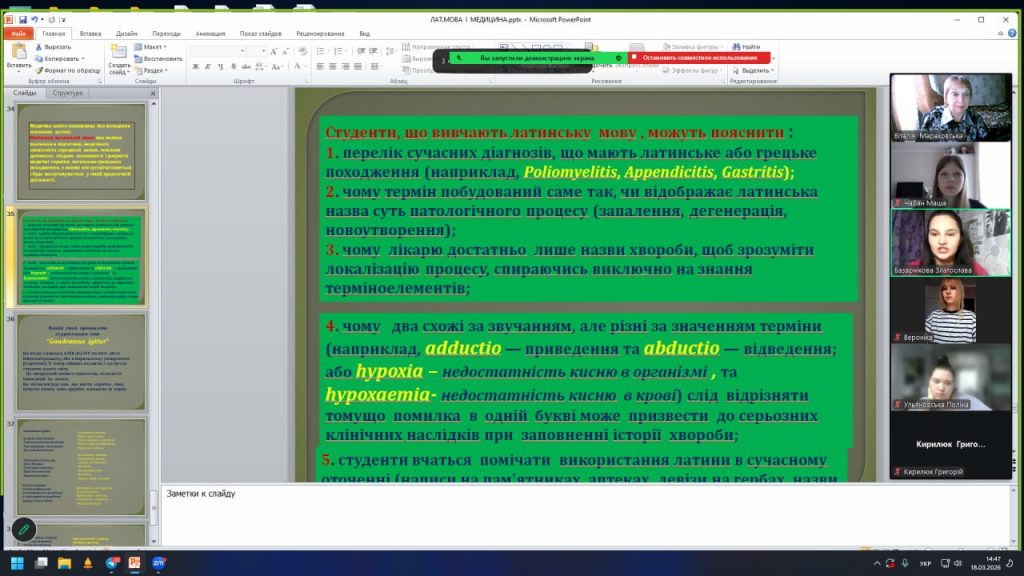Image resolution: width=1024 pixels, height=576 pixels.
Task: Expand the Раздел section dropdown
Action: point(154,70)
